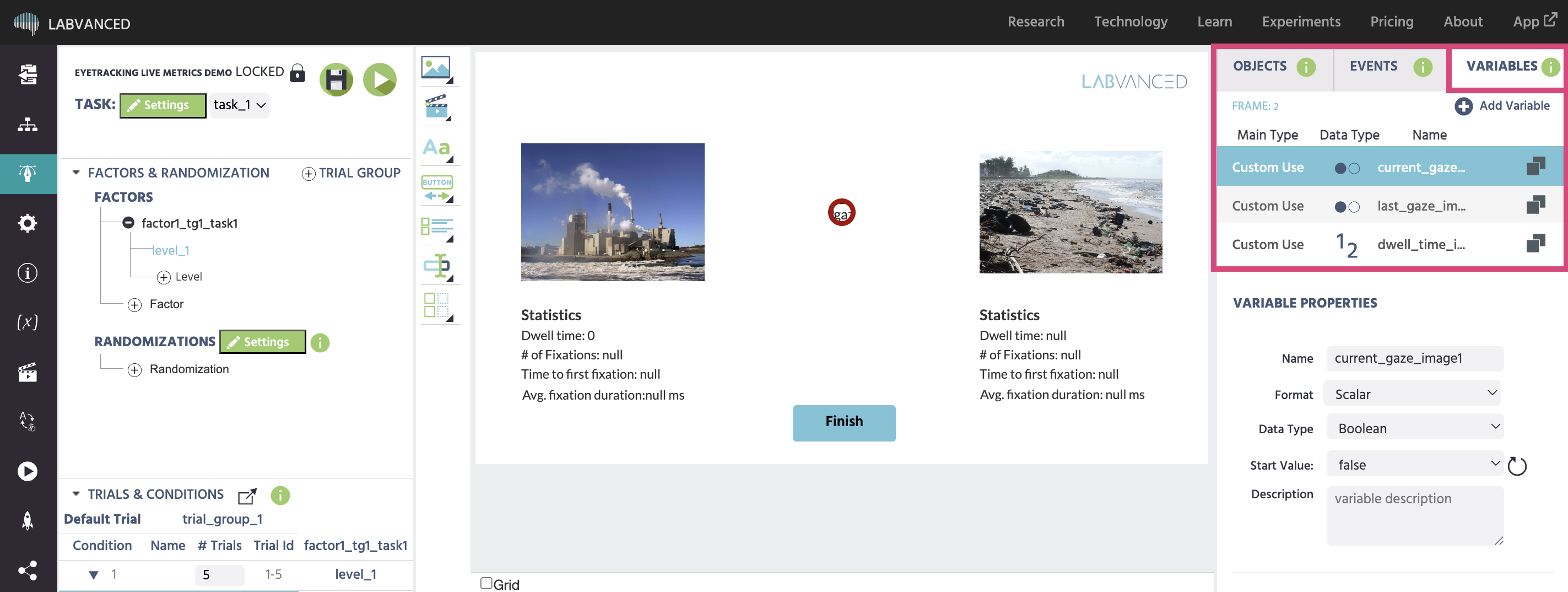Add a new Trial Group

tap(351, 173)
